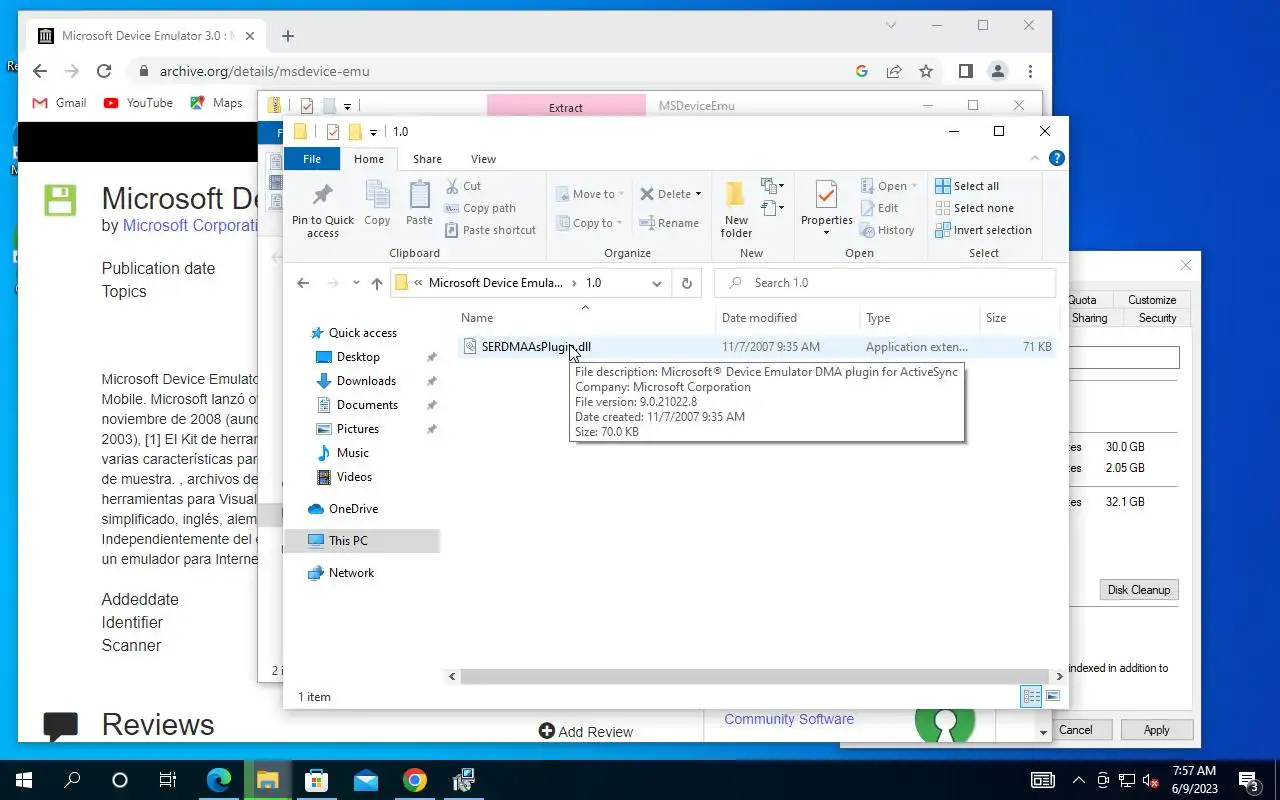Expand the Copy to dropdown
Viewport: 1280px width, 800px height.
point(619,223)
